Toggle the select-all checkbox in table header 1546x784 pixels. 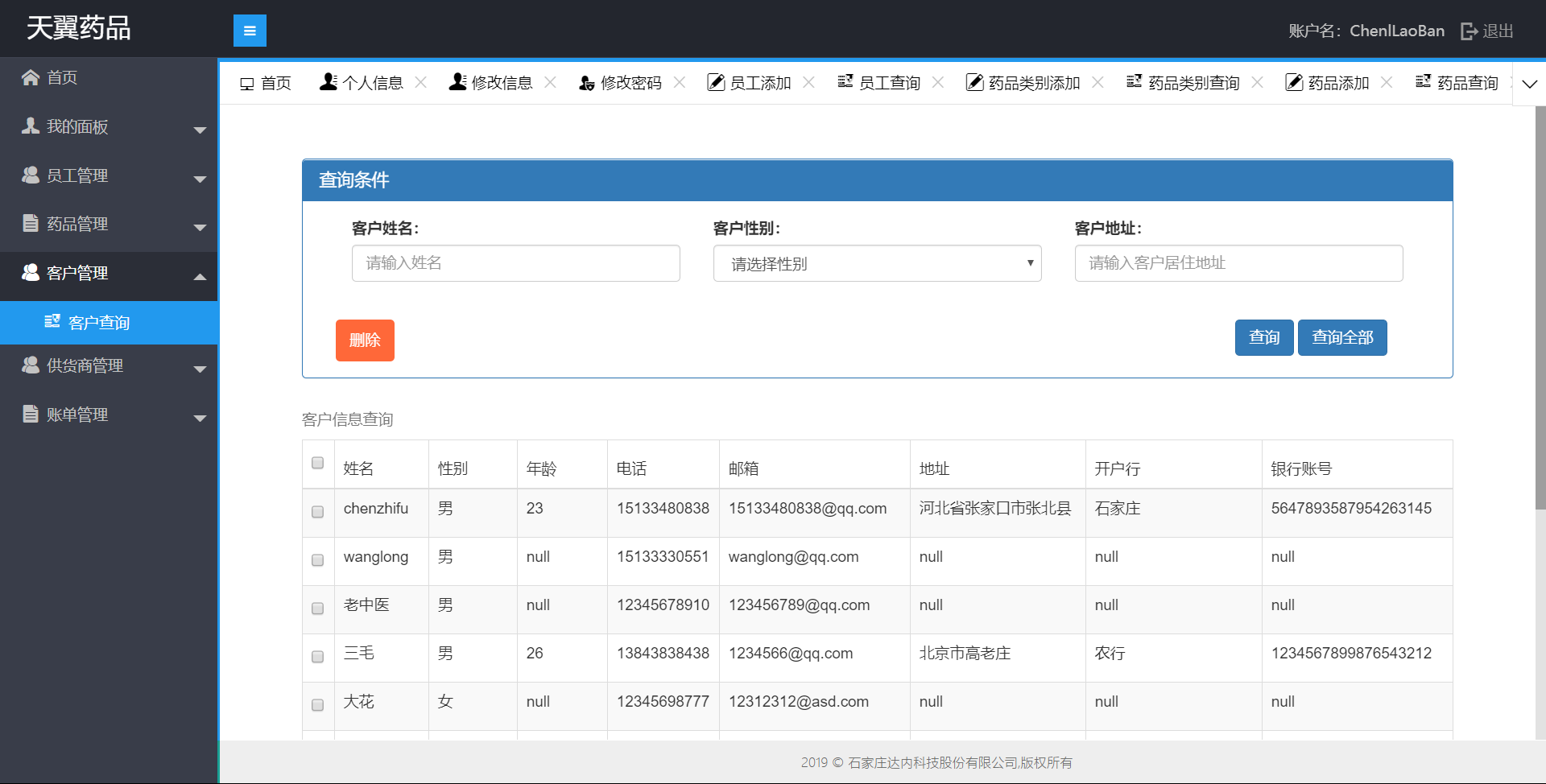[317, 463]
